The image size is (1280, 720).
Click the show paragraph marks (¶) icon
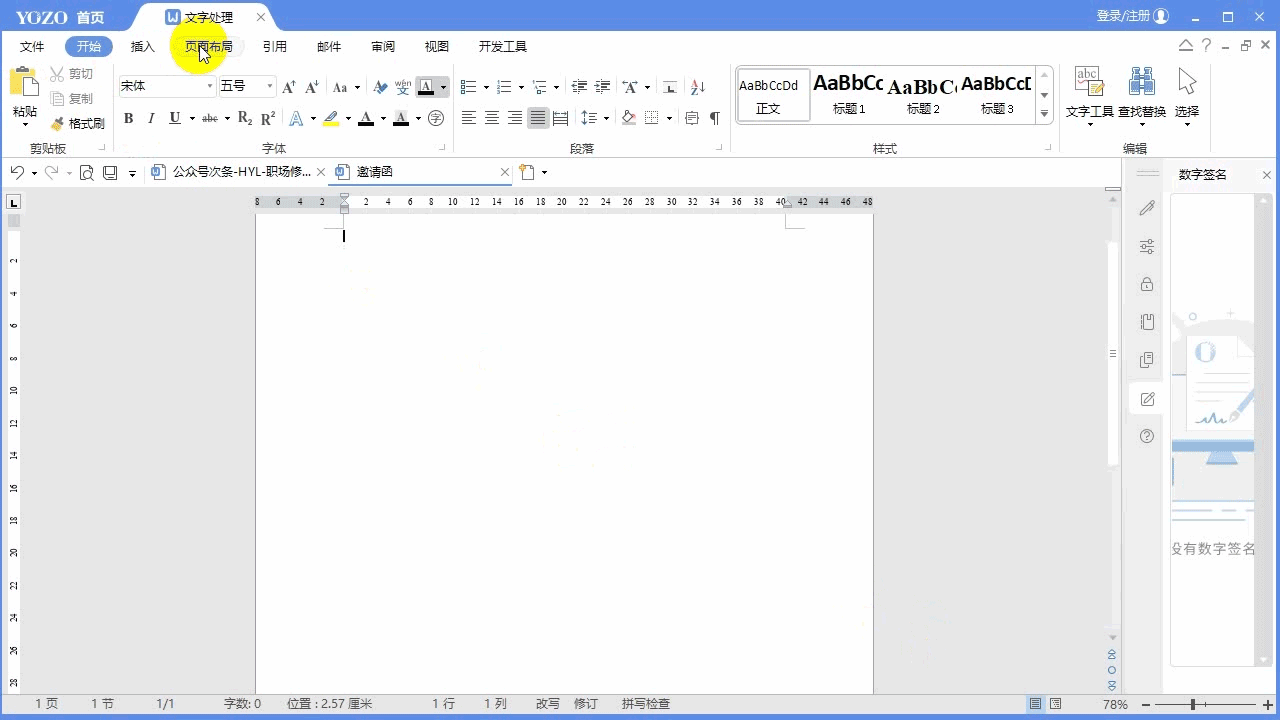pos(714,118)
